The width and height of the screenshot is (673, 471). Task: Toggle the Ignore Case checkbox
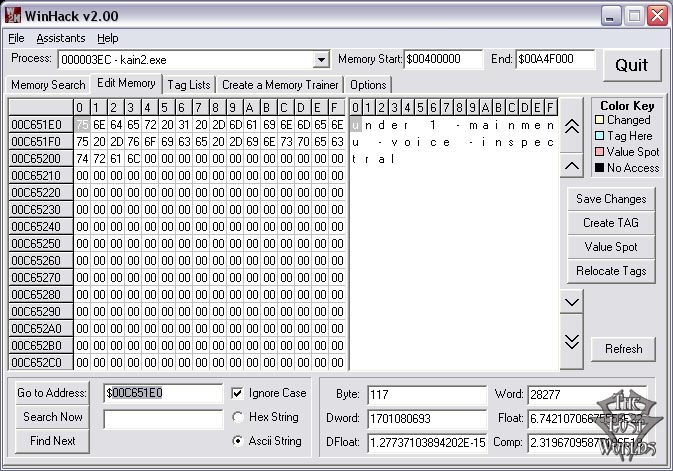pos(237,393)
